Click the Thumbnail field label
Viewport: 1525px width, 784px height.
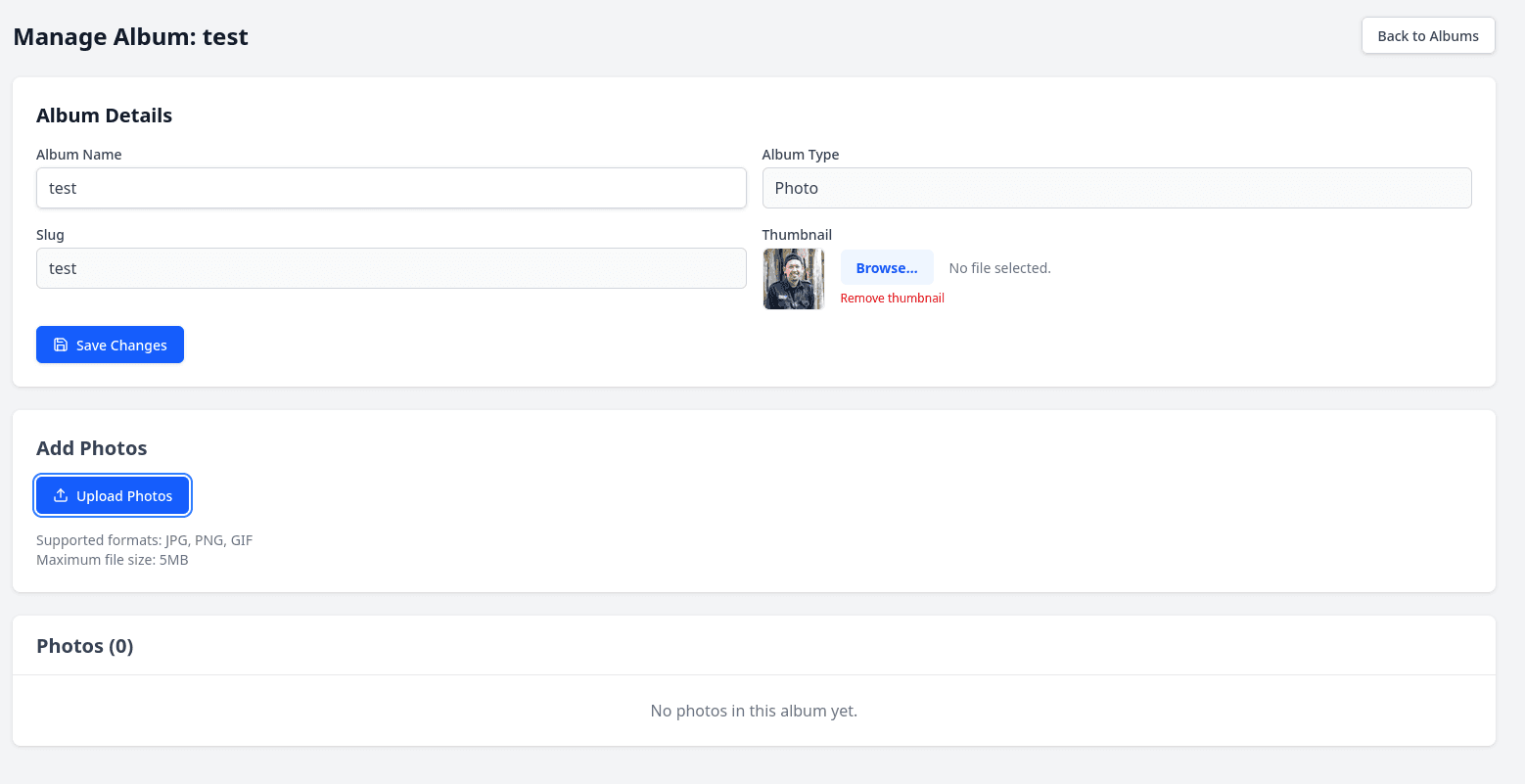tap(797, 235)
